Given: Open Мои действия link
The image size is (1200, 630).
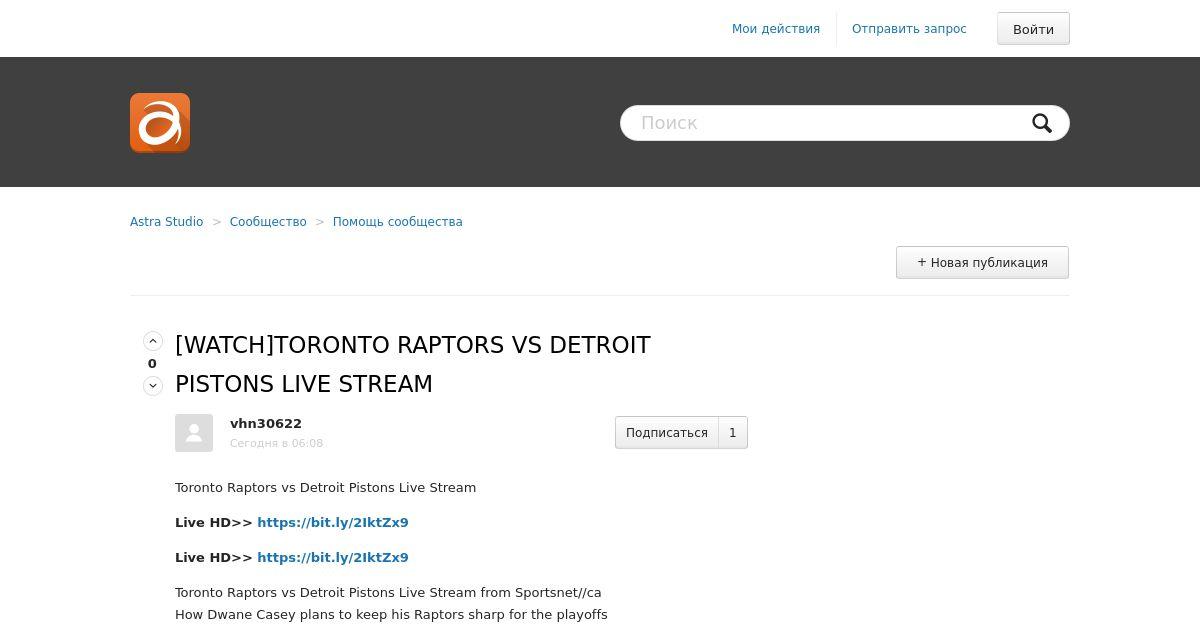Looking at the screenshot, I should click(776, 29).
